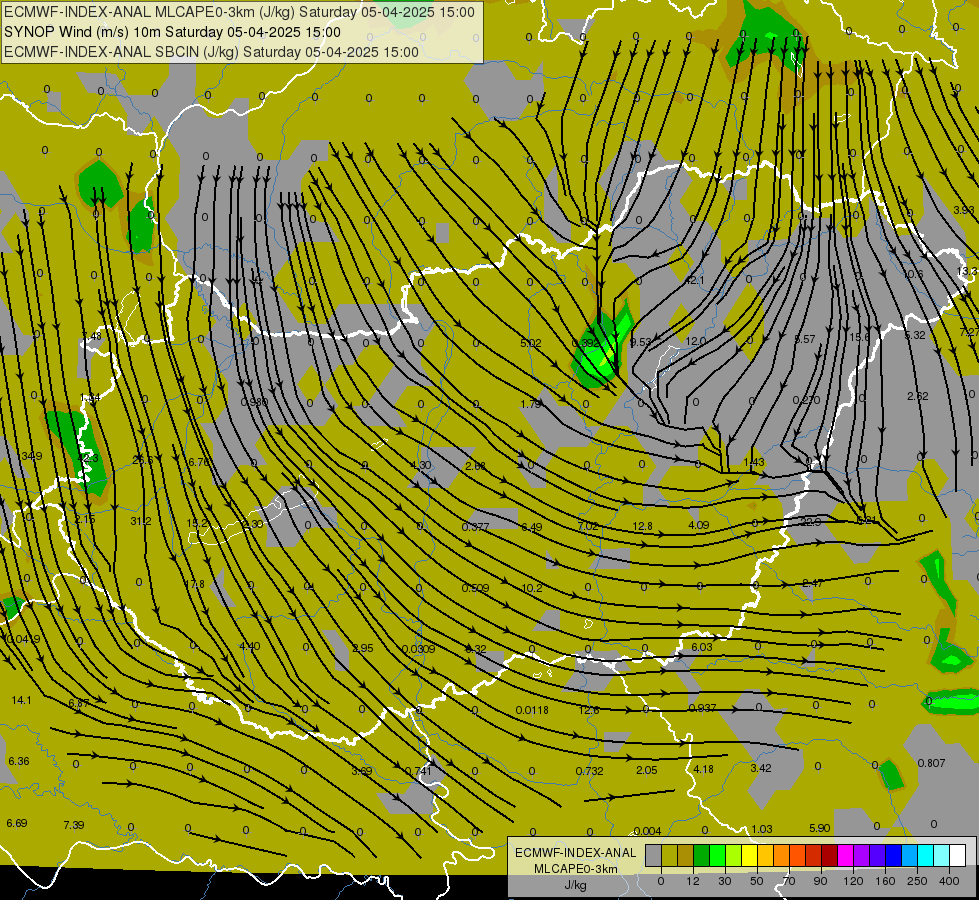This screenshot has height=900, width=979.
Task: Click the legend's MLCAPE0-3km label
Action: (x=575, y=869)
